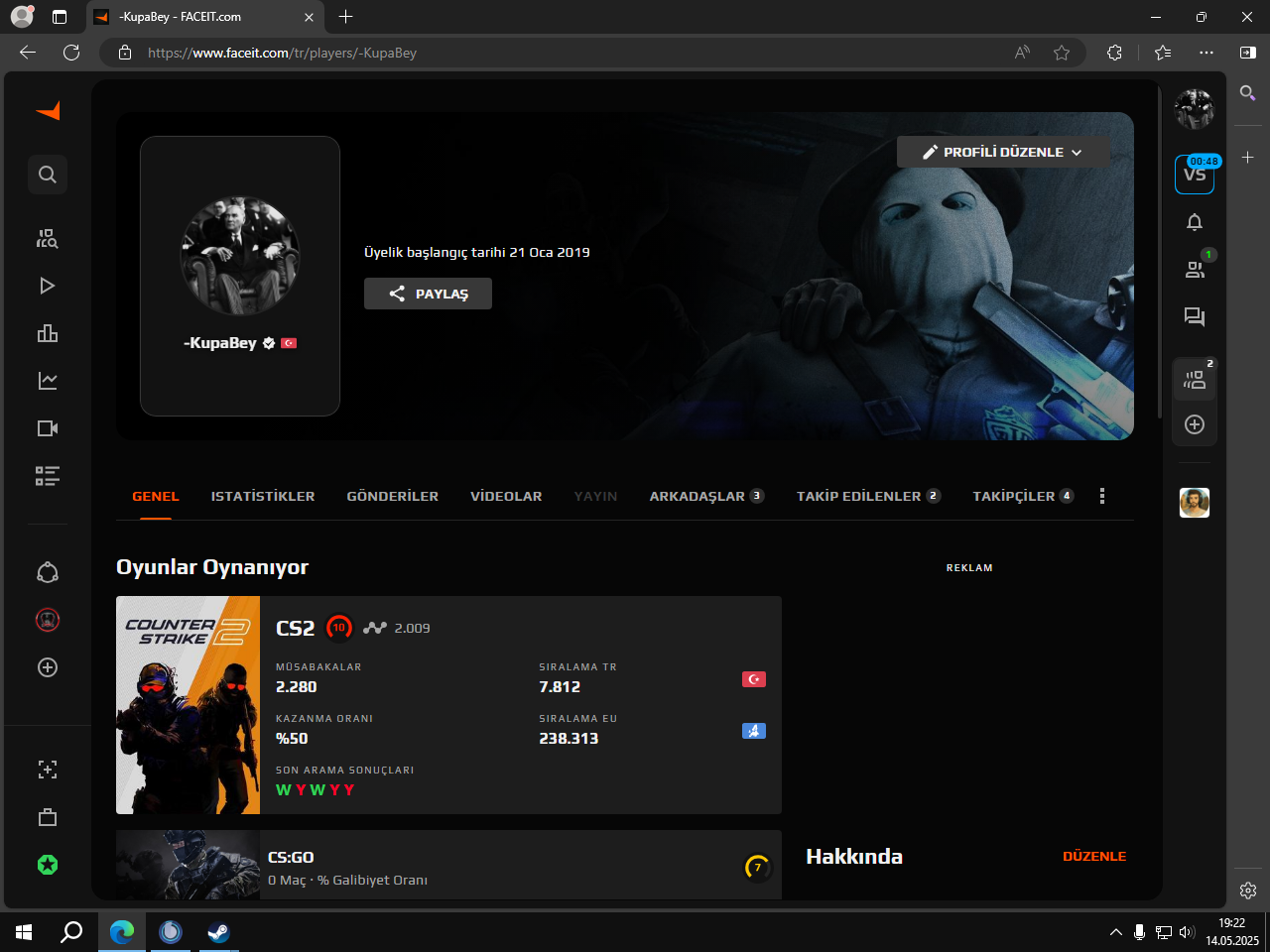Click the MÜSABAKALAR value 2.280
The height and width of the screenshot is (952, 1270).
click(297, 686)
